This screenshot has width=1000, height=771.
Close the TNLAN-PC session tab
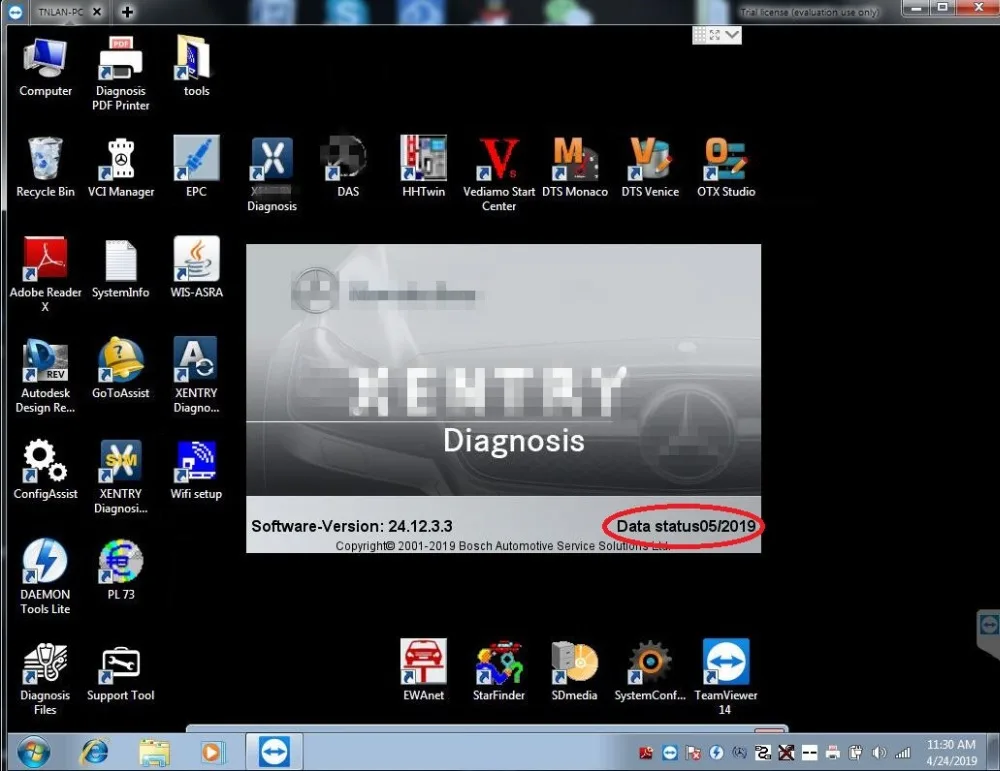(x=97, y=11)
